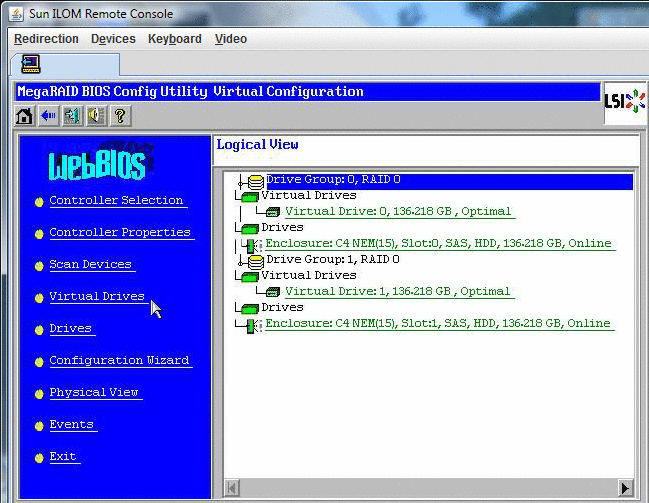Open Virtual Drives link in sidebar
This screenshot has width=649, height=503.
[x=97, y=296]
